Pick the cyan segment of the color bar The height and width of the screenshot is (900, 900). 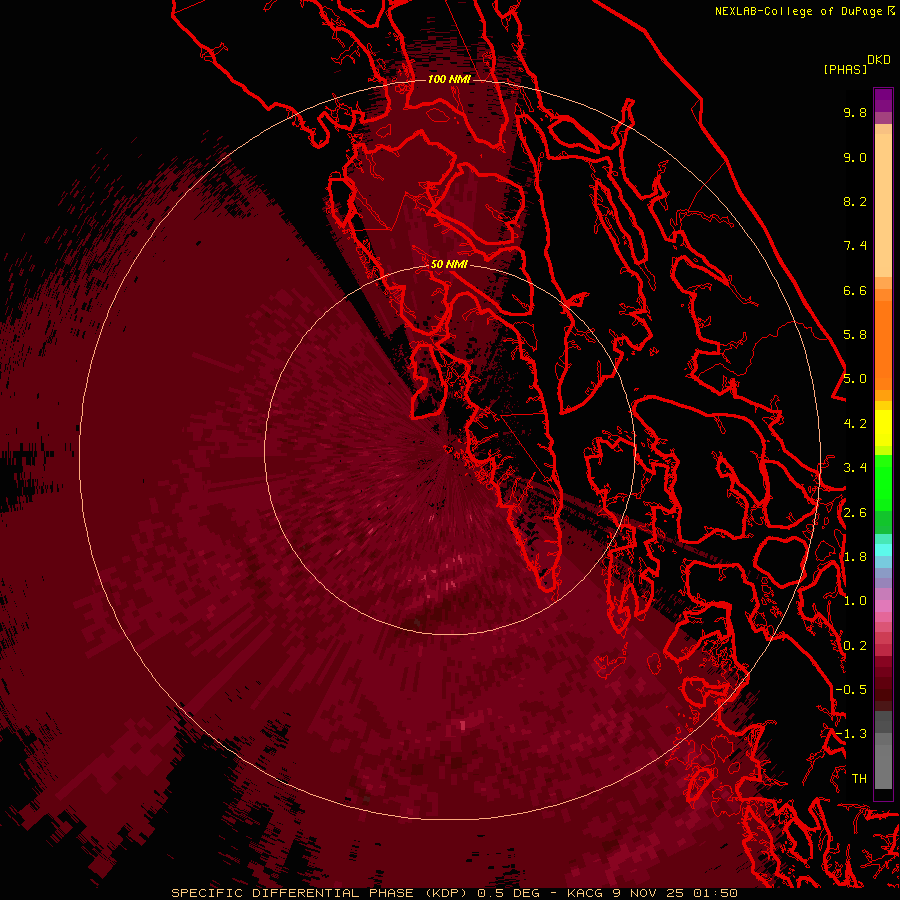[x=883, y=550]
